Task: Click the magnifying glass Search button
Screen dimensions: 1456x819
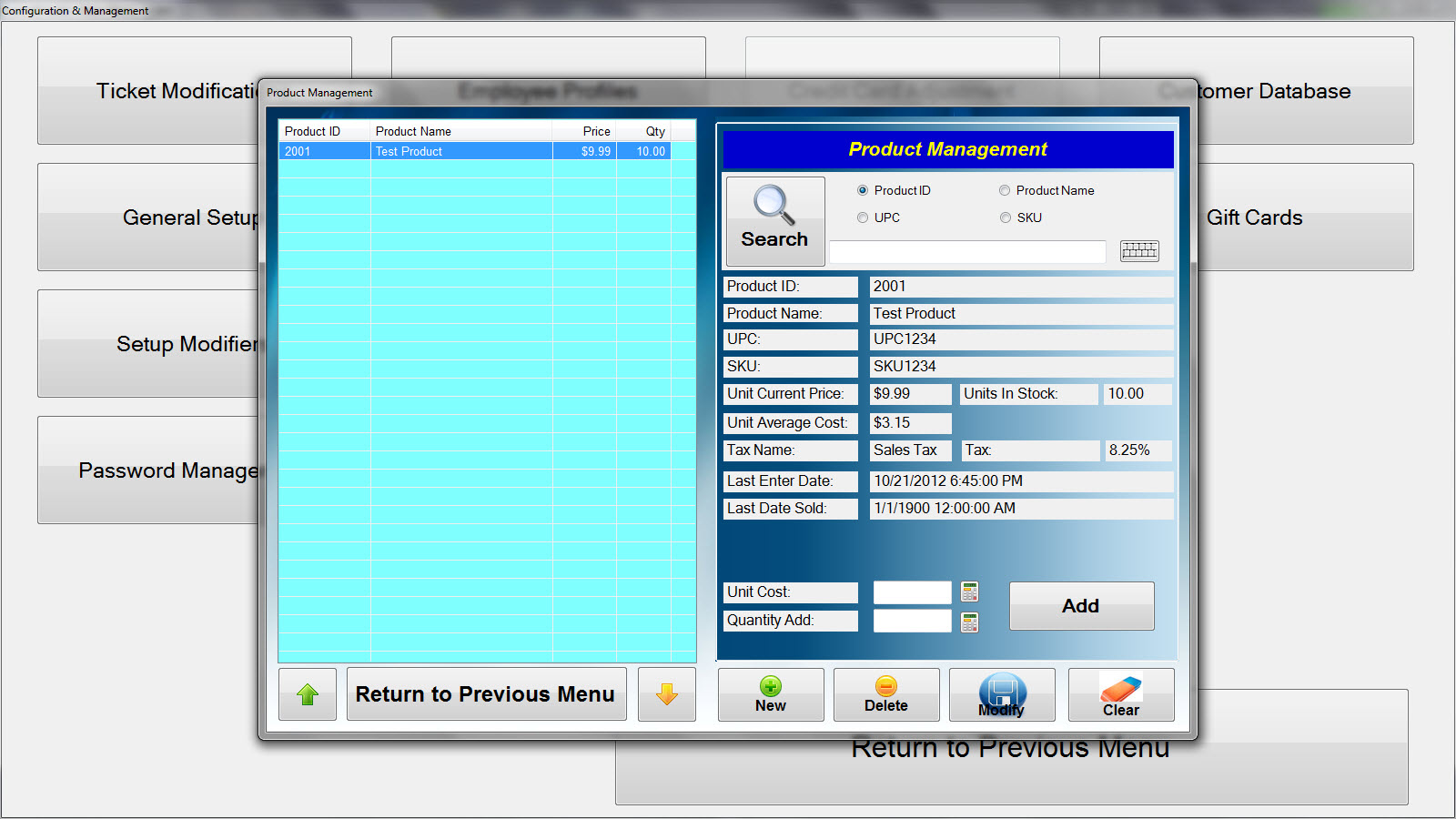Action: click(774, 220)
